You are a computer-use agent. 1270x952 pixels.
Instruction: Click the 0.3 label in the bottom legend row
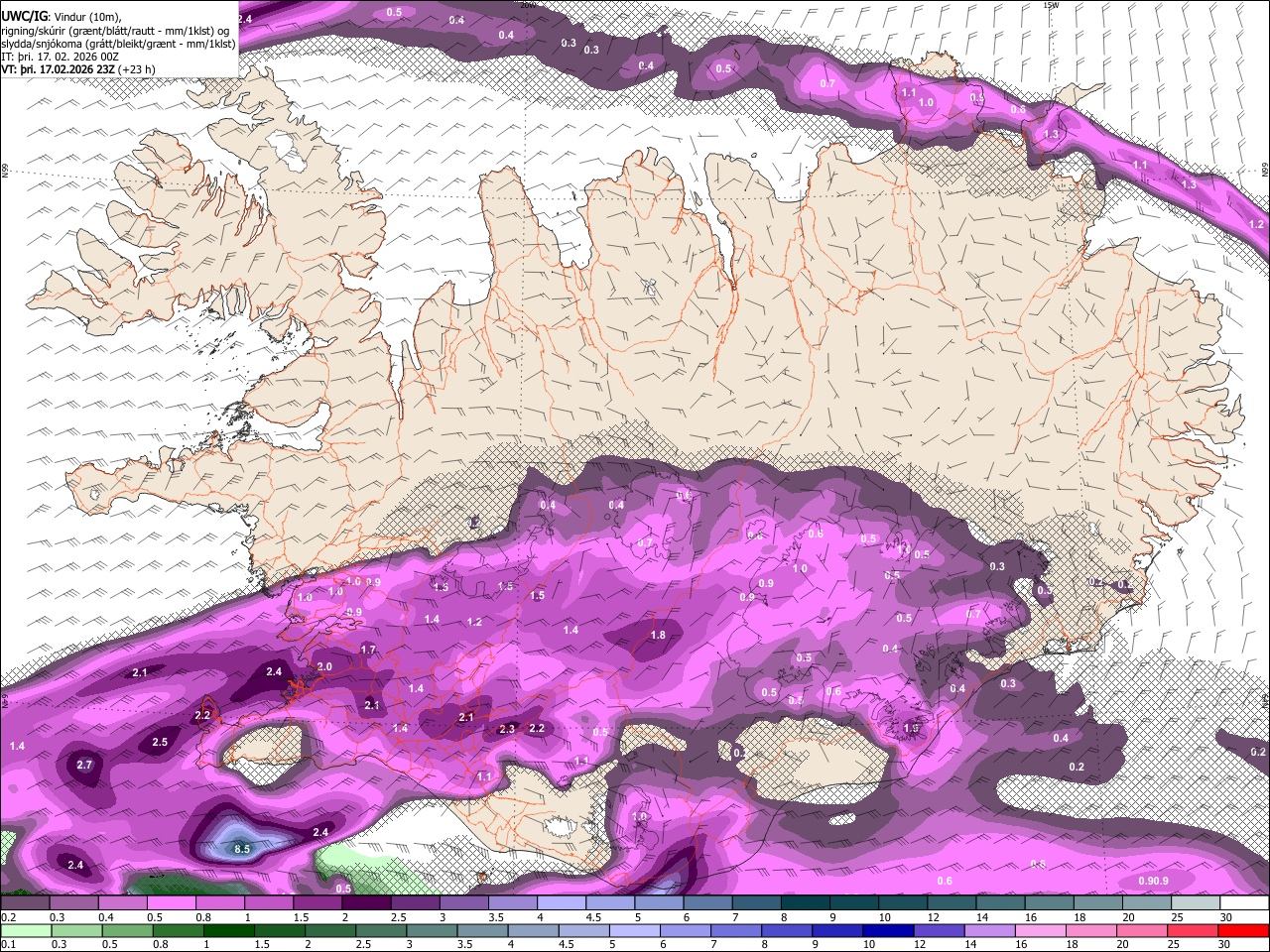(59, 945)
